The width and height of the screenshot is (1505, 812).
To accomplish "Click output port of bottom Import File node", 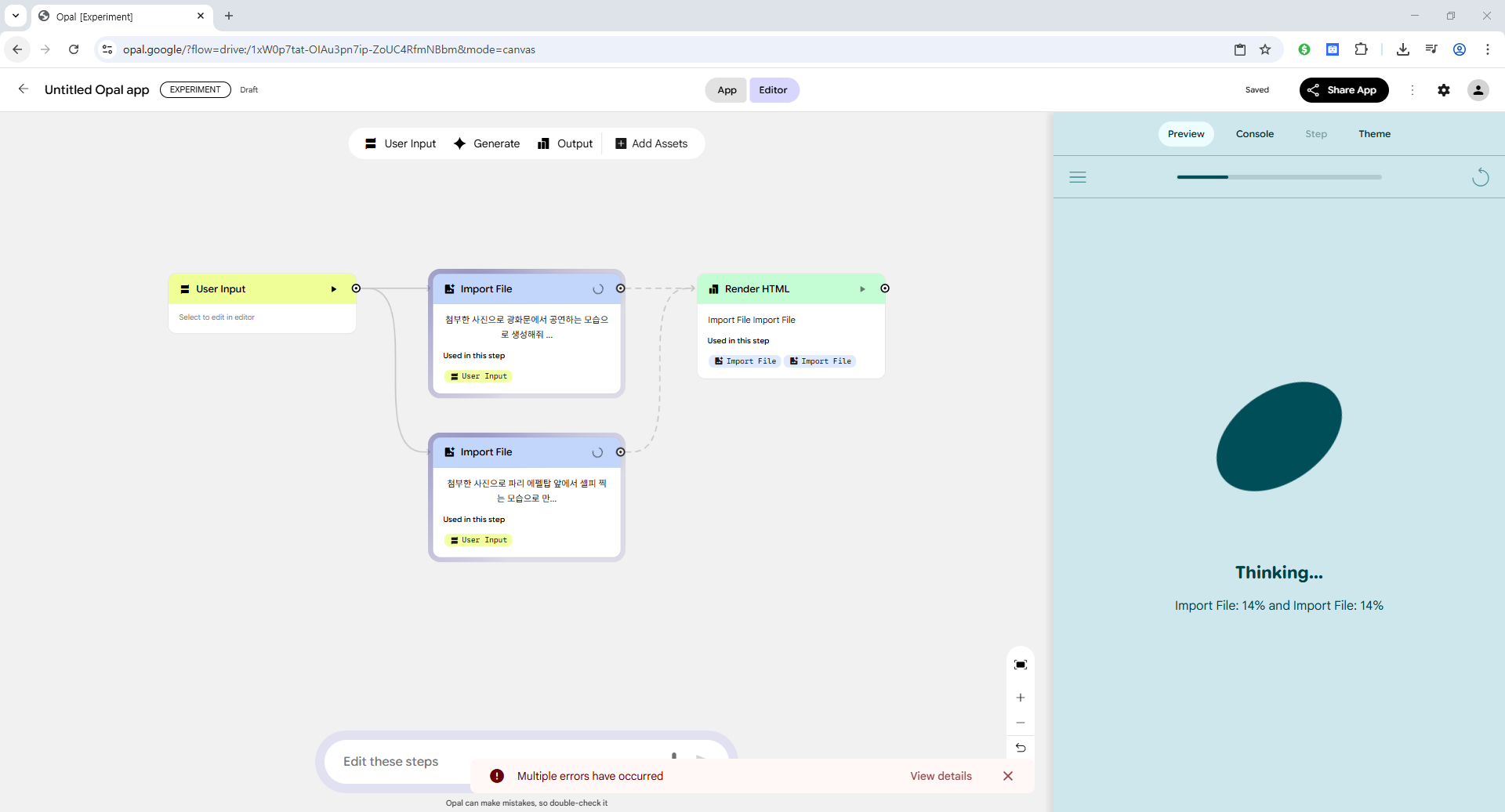I will (621, 452).
